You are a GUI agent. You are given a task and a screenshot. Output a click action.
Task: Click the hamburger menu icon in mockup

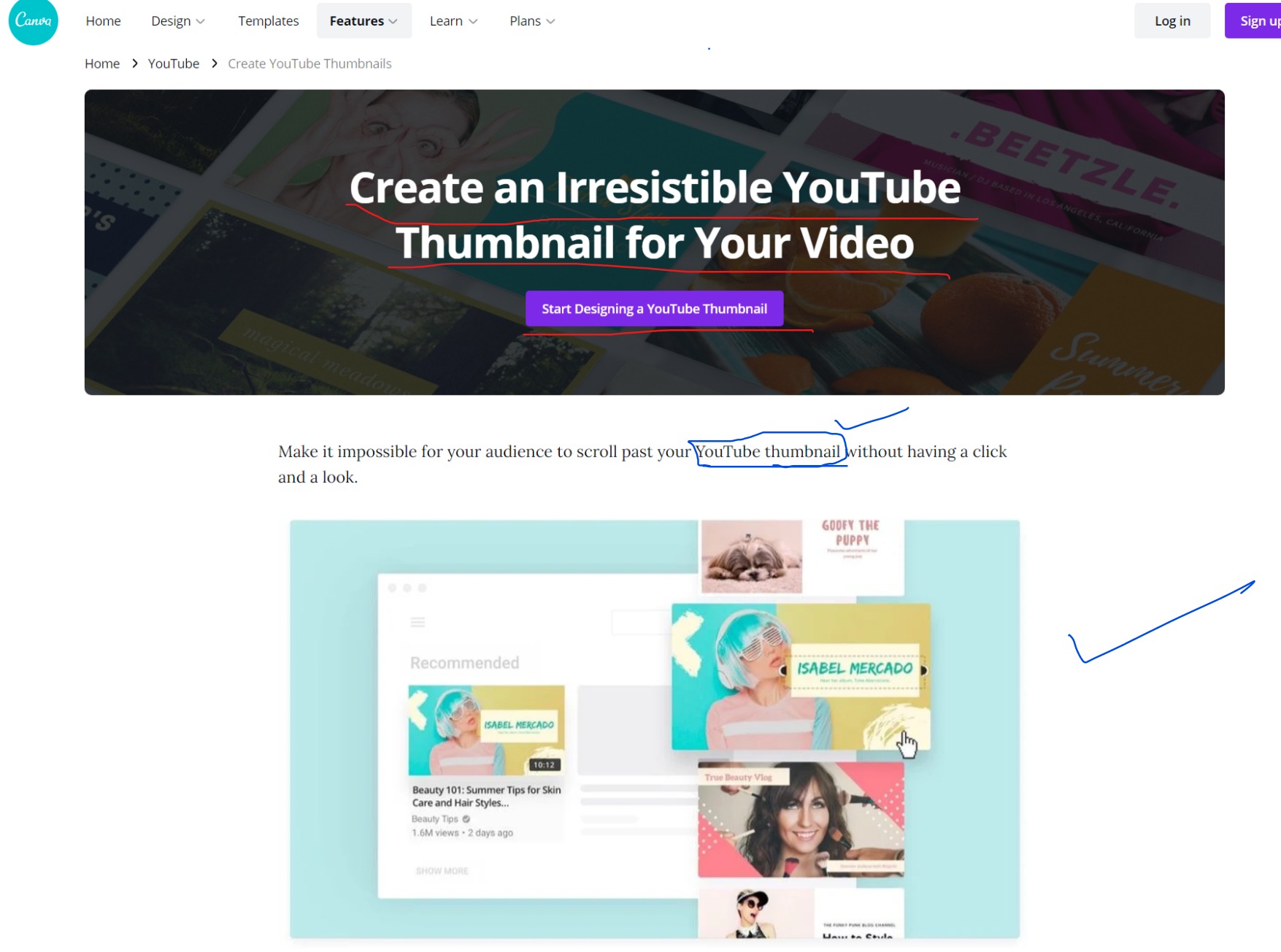[x=418, y=622]
